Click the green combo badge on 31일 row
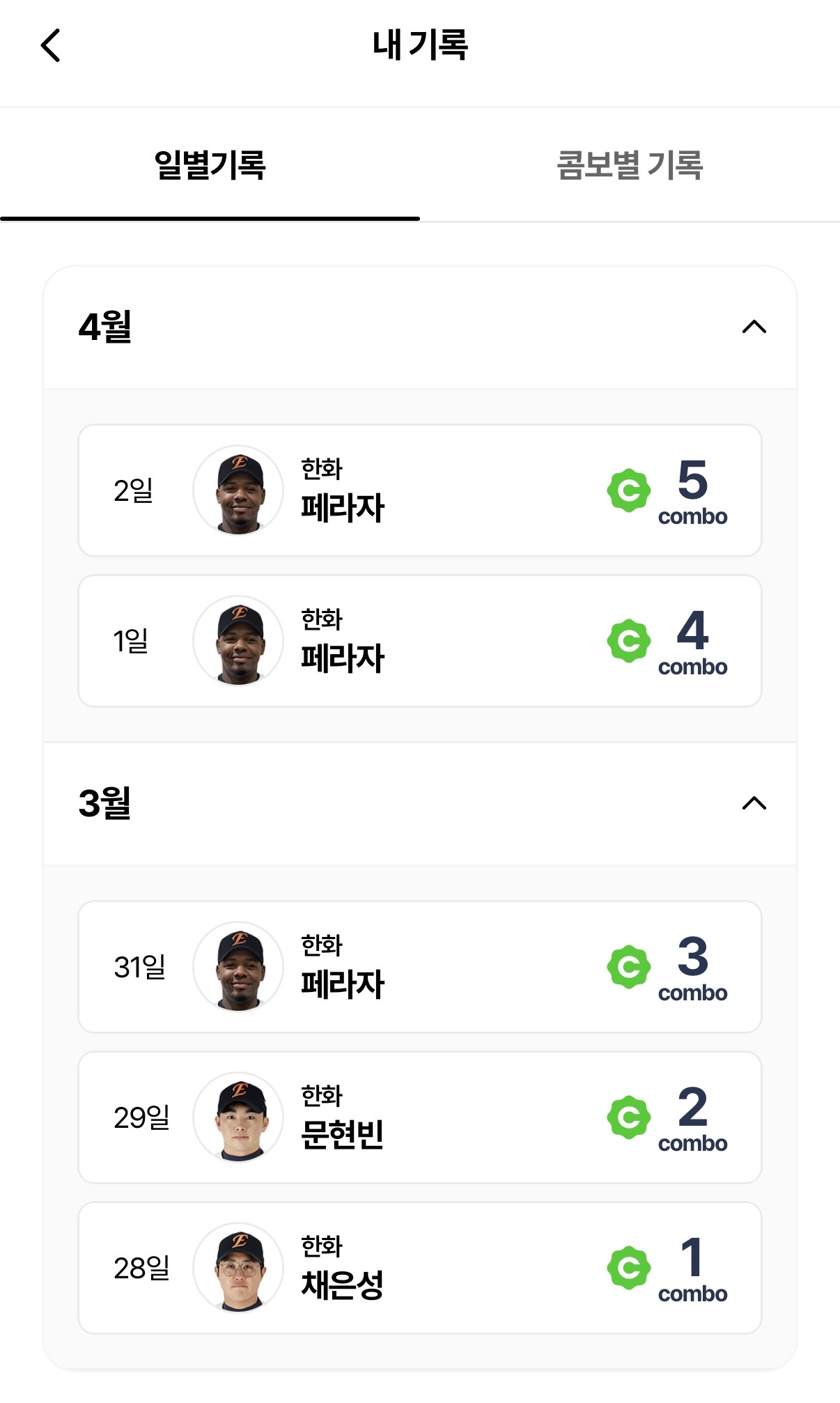Image resolution: width=840 pixels, height=1403 pixels. click(628, 967)
